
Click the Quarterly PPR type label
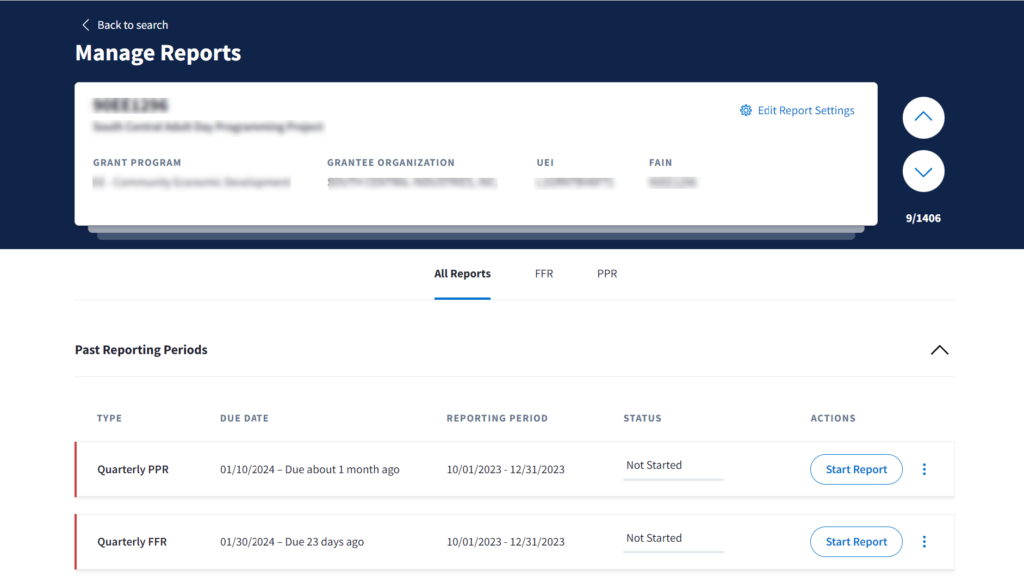pyautogui.click(x=133, y=469)
